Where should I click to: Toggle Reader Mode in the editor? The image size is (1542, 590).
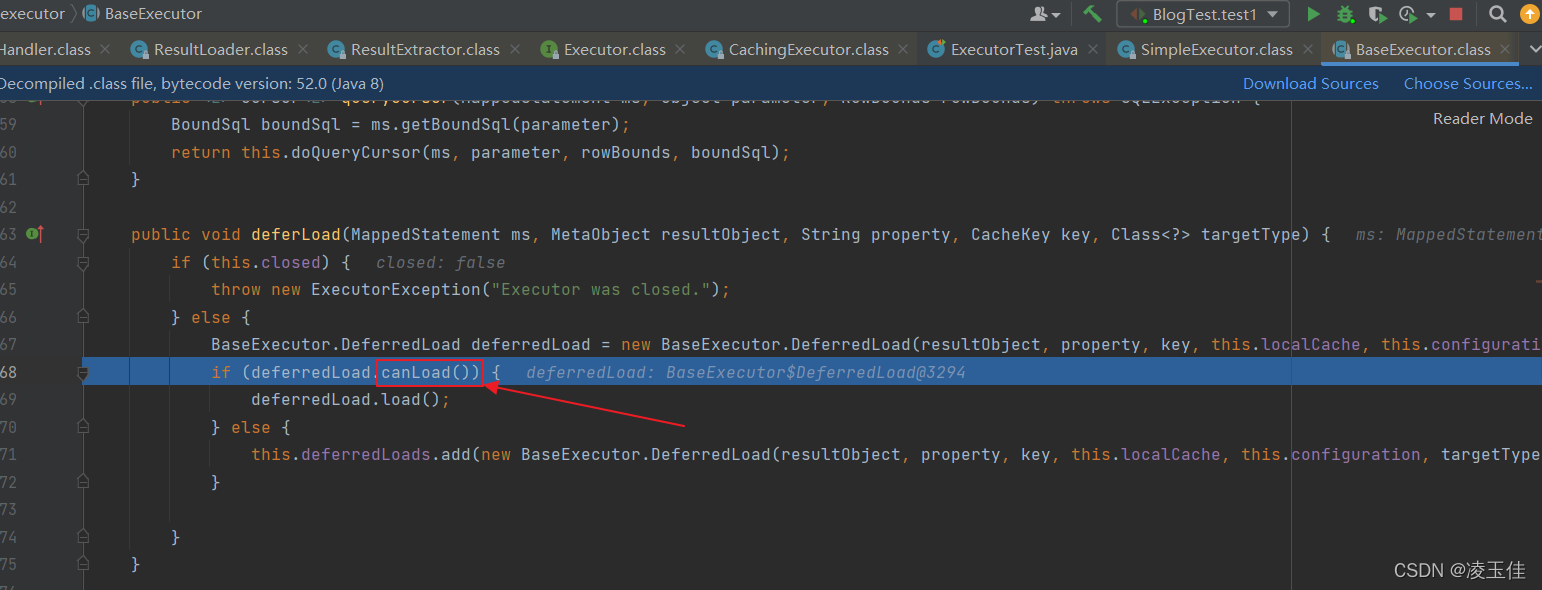pyautogui.click(x=1482, y=118)
